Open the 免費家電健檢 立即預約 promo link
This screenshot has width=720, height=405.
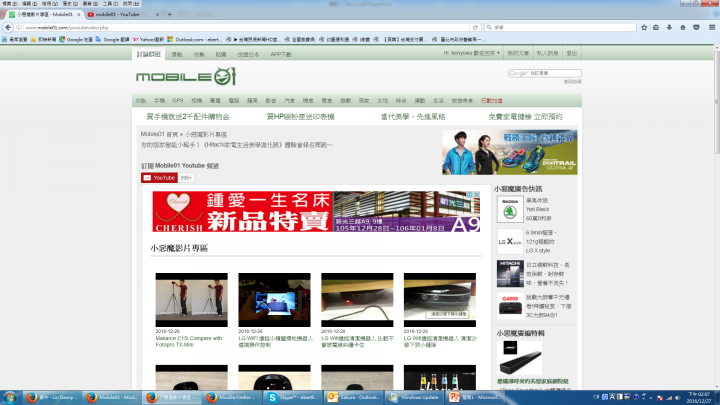[525, 117]
